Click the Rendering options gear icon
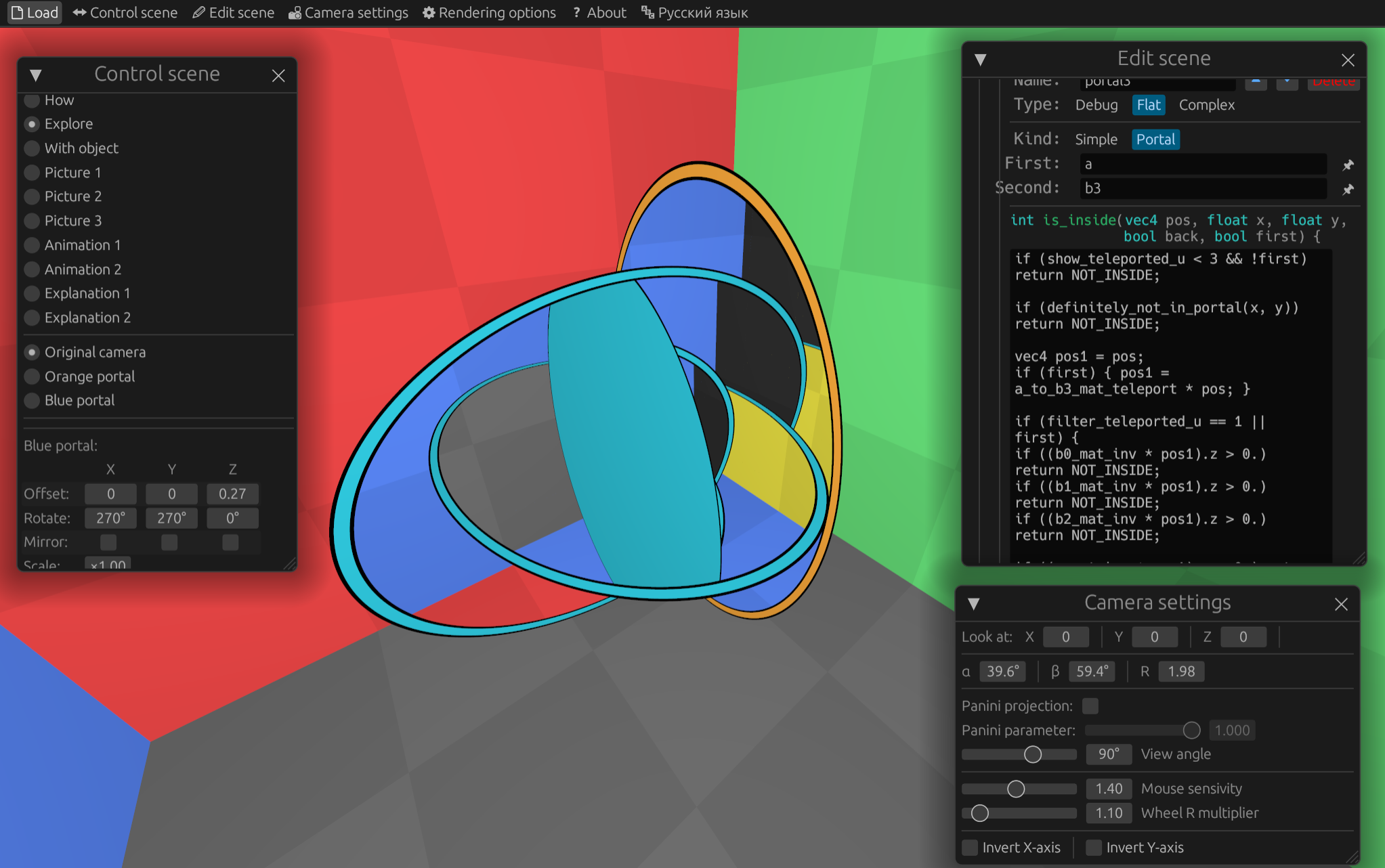 coord(428,12)
